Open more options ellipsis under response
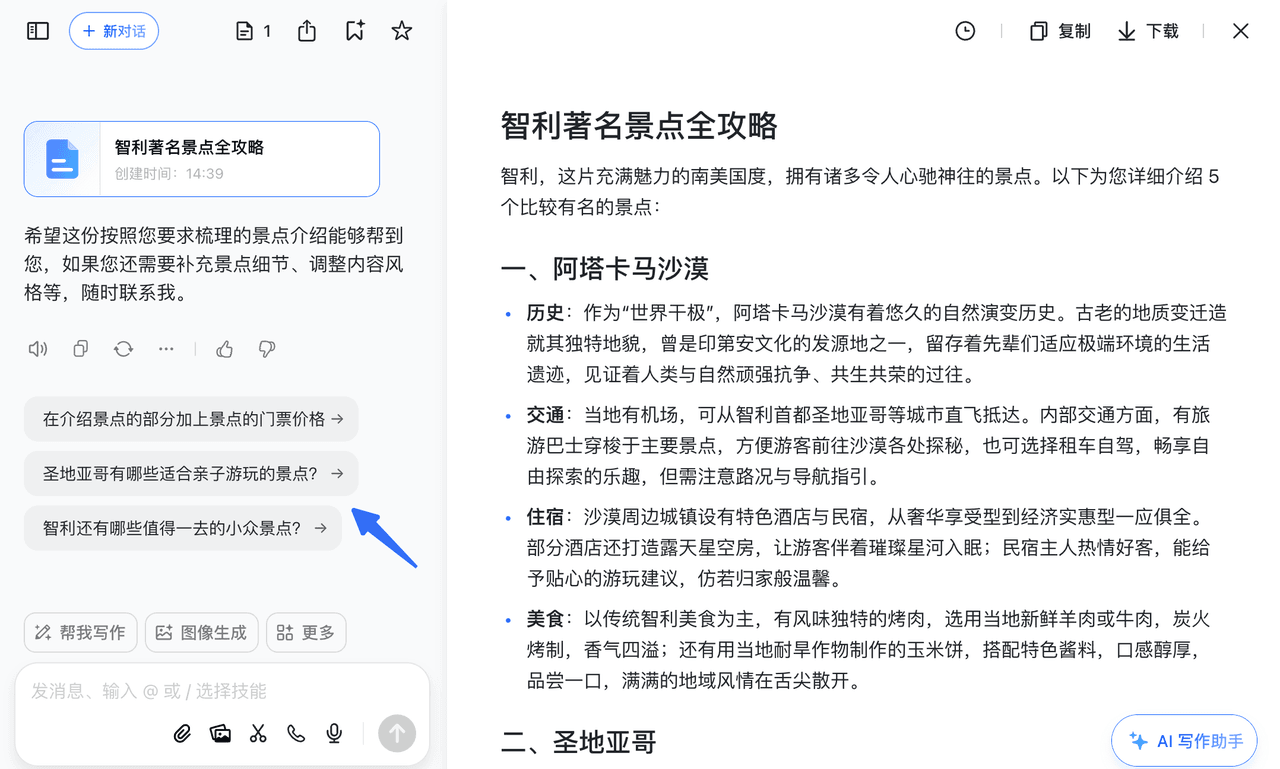 click(x=166, y=349)
